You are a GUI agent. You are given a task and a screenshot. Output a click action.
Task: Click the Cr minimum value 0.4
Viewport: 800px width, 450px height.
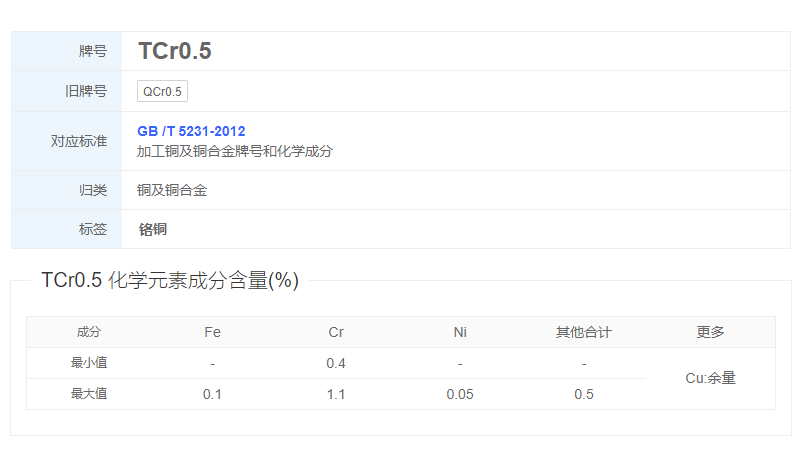click(x=336, y=363)
